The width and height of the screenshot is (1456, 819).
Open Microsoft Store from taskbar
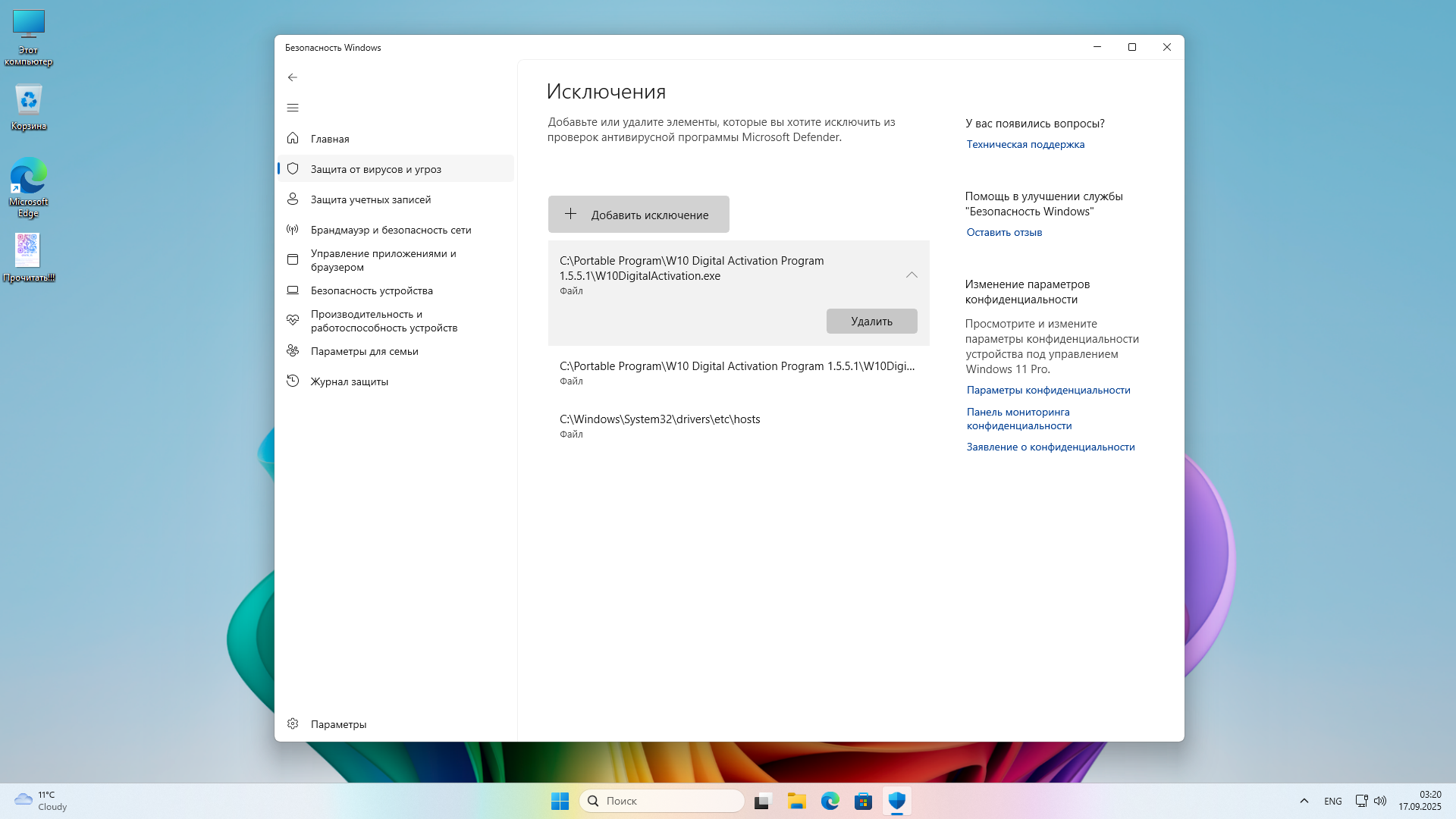863,801
